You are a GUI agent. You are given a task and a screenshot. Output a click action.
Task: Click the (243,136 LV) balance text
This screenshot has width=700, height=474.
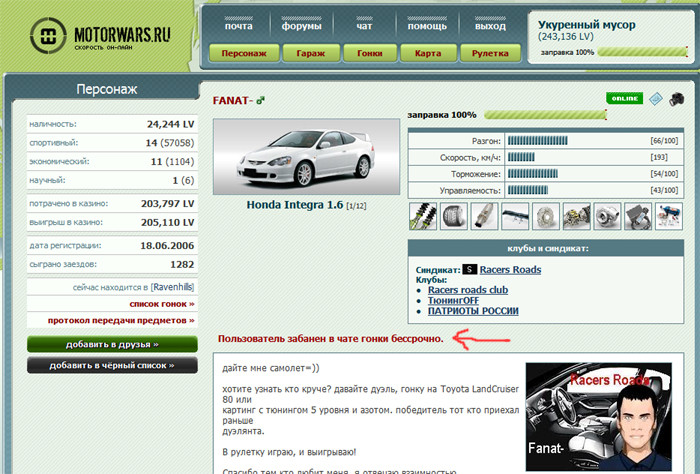pos(566,37)
